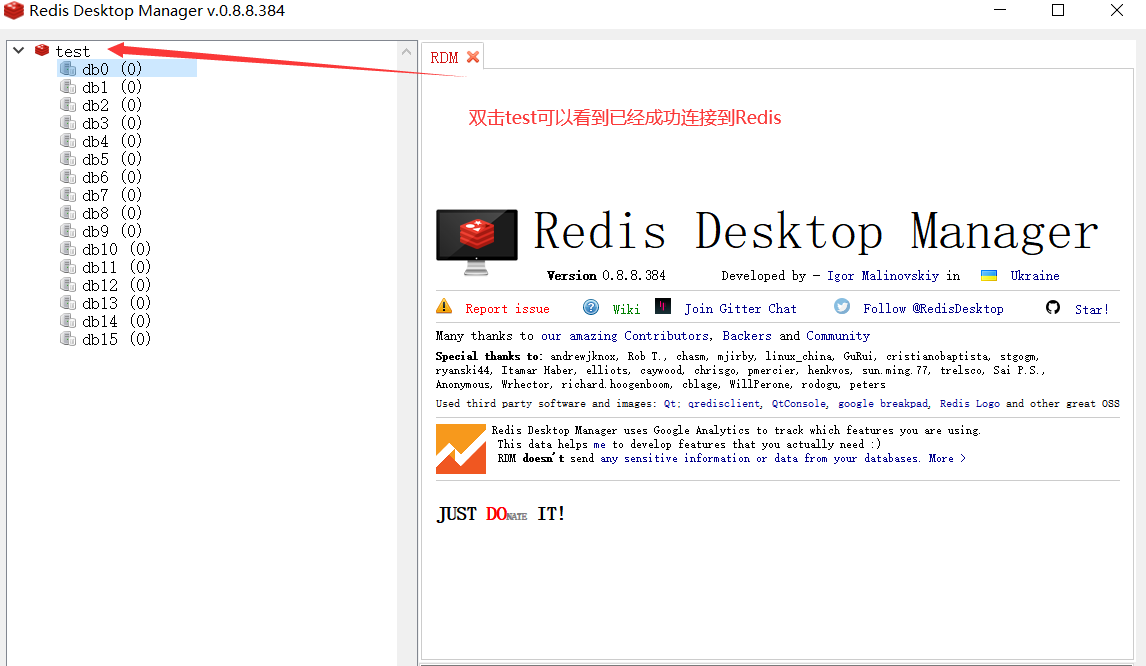Click the database icon for db4

point(68,141)
